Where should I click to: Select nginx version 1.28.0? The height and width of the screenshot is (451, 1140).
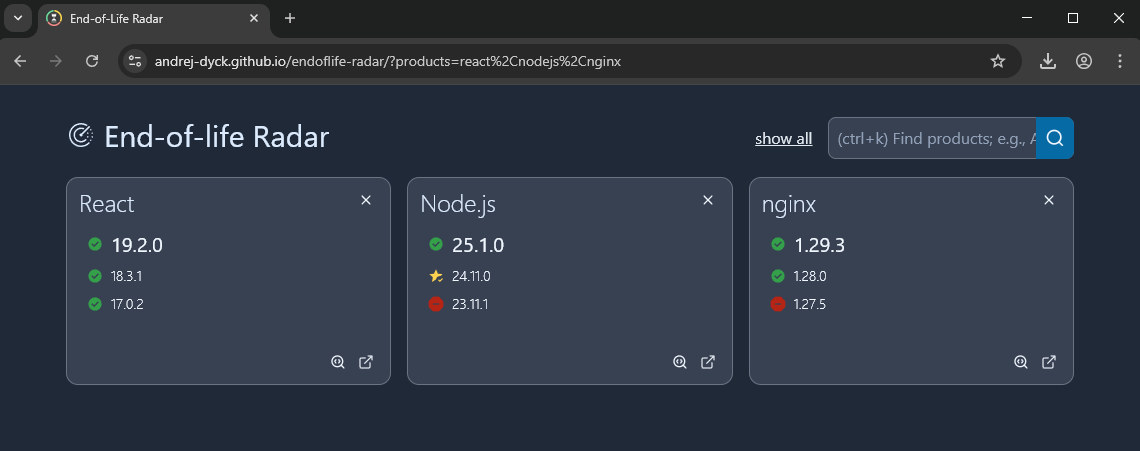click(x=810, y=276)
